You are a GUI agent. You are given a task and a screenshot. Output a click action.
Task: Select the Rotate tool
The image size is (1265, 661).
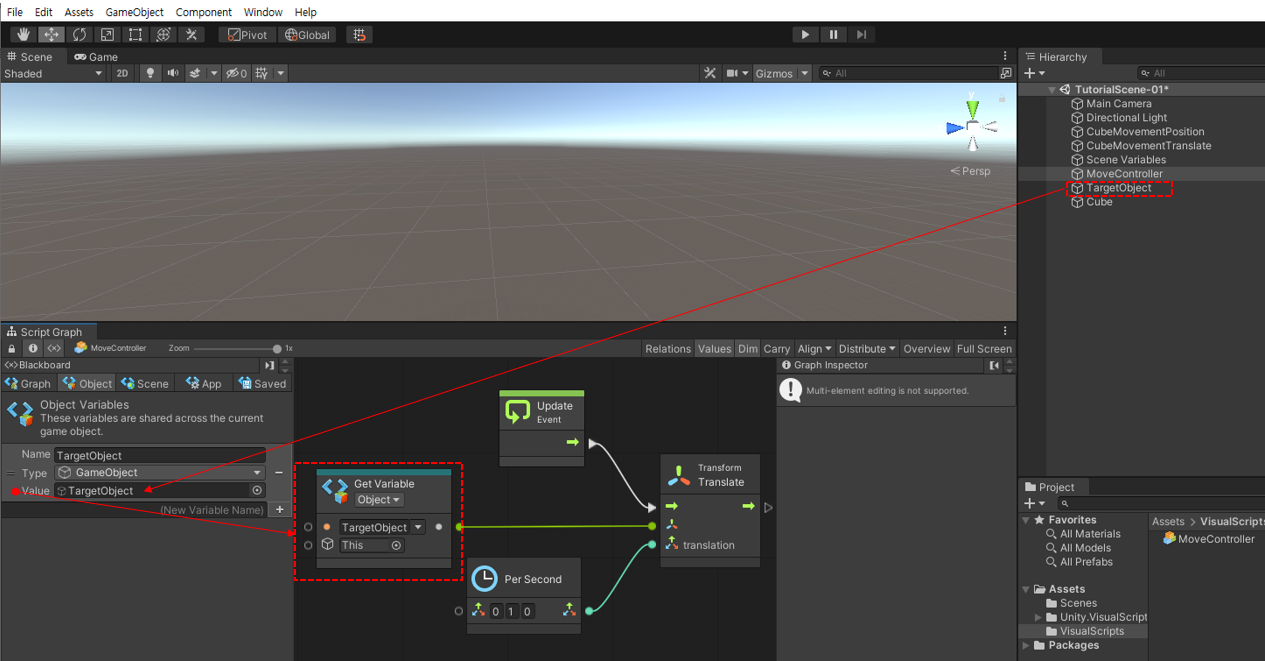click(79, 35)
